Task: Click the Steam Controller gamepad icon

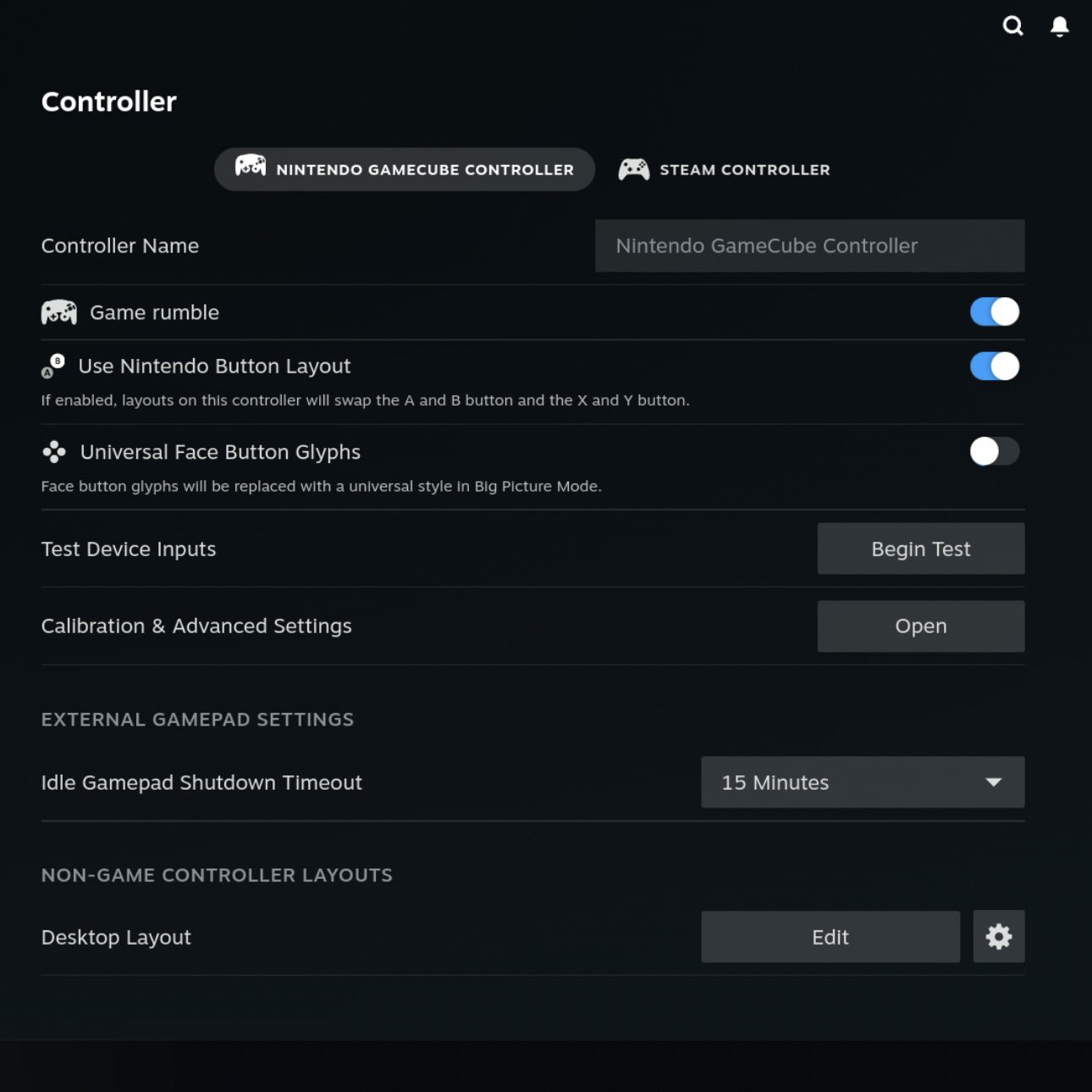Action: (634, 169)
